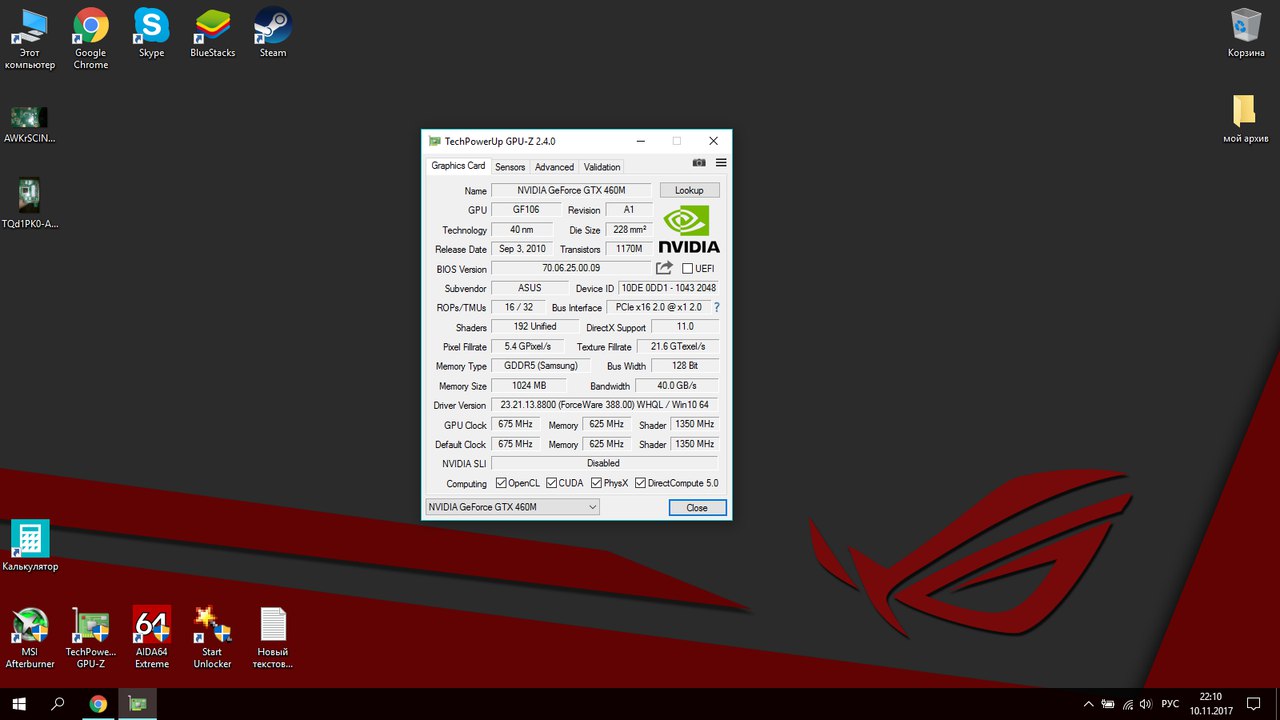Click GPU-Z icon in the taskbar
Viewport: 1280px width, 720px height.
point(137,704)
